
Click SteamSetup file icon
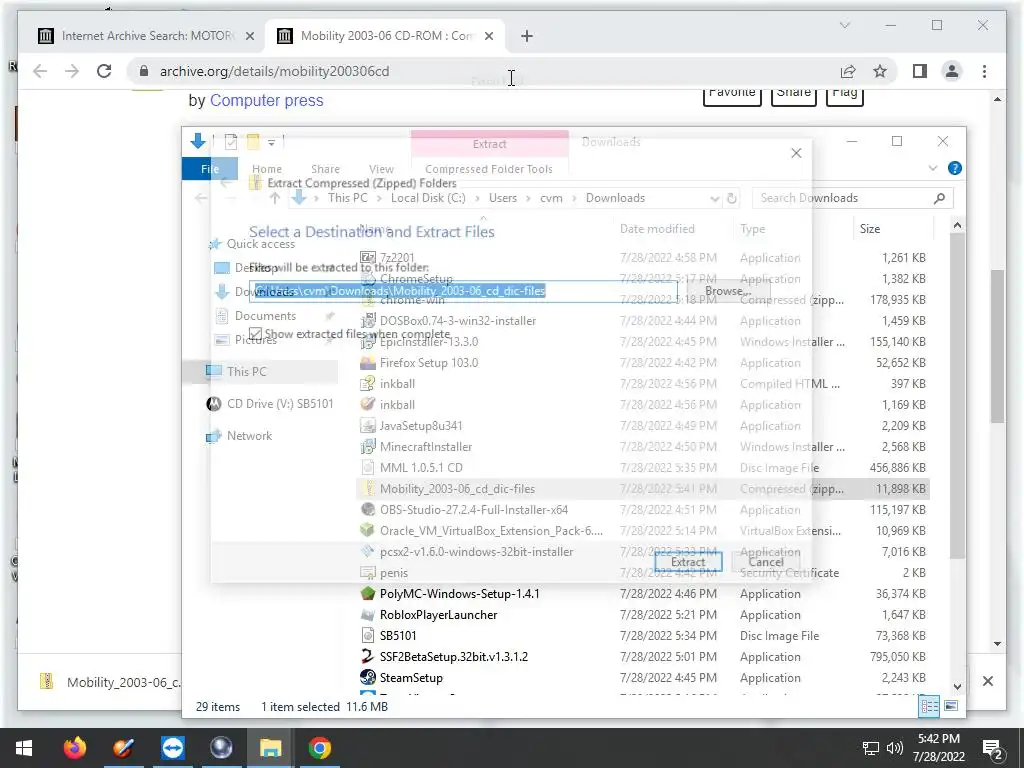tap(368, 677)
